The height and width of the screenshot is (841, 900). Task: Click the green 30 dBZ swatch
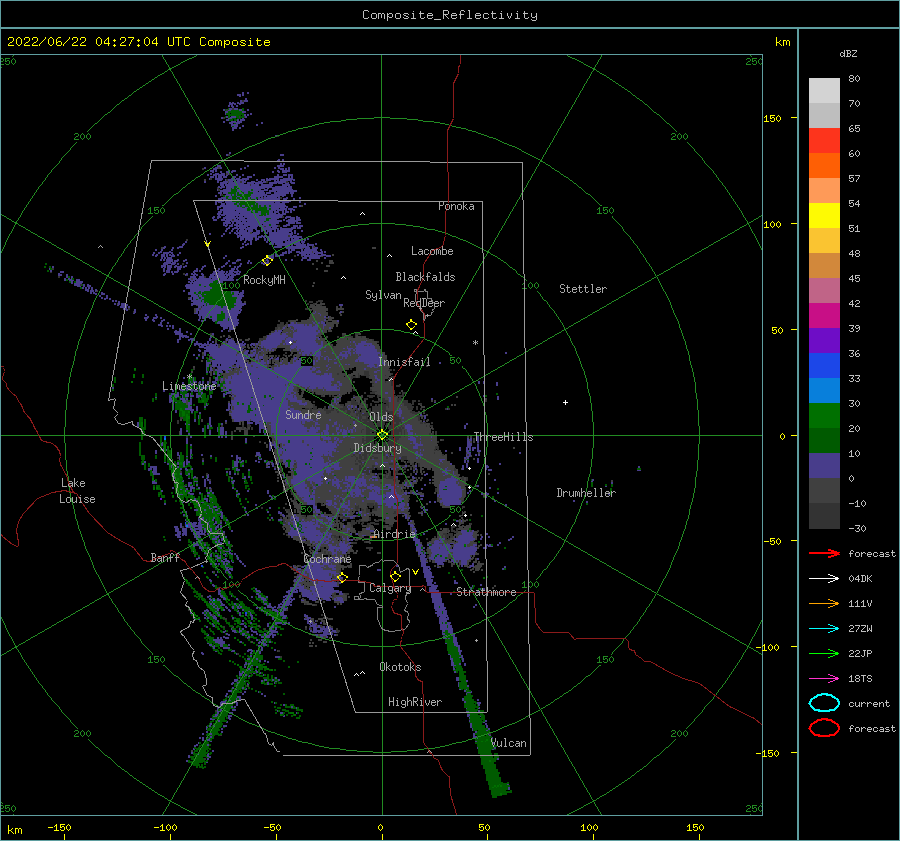tap(824, 415)
